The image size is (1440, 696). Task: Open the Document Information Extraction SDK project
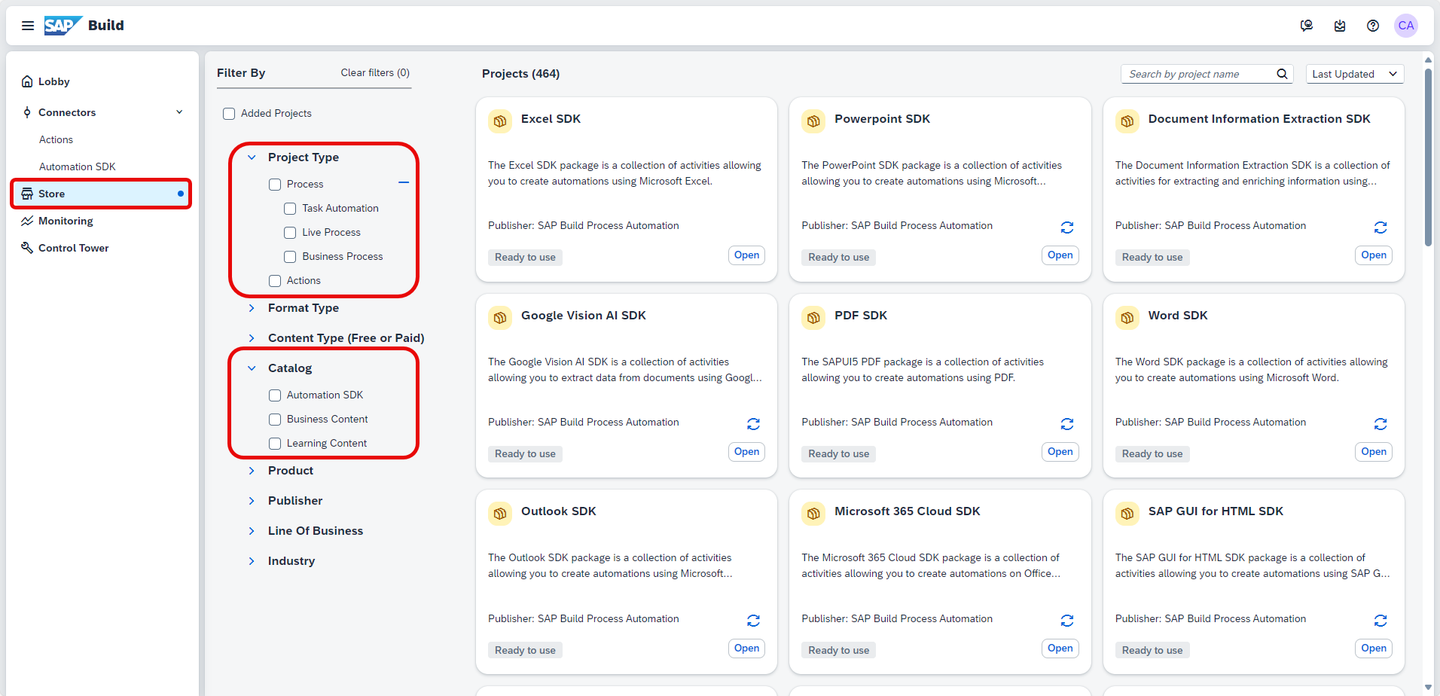click(x=1374, y=255)
